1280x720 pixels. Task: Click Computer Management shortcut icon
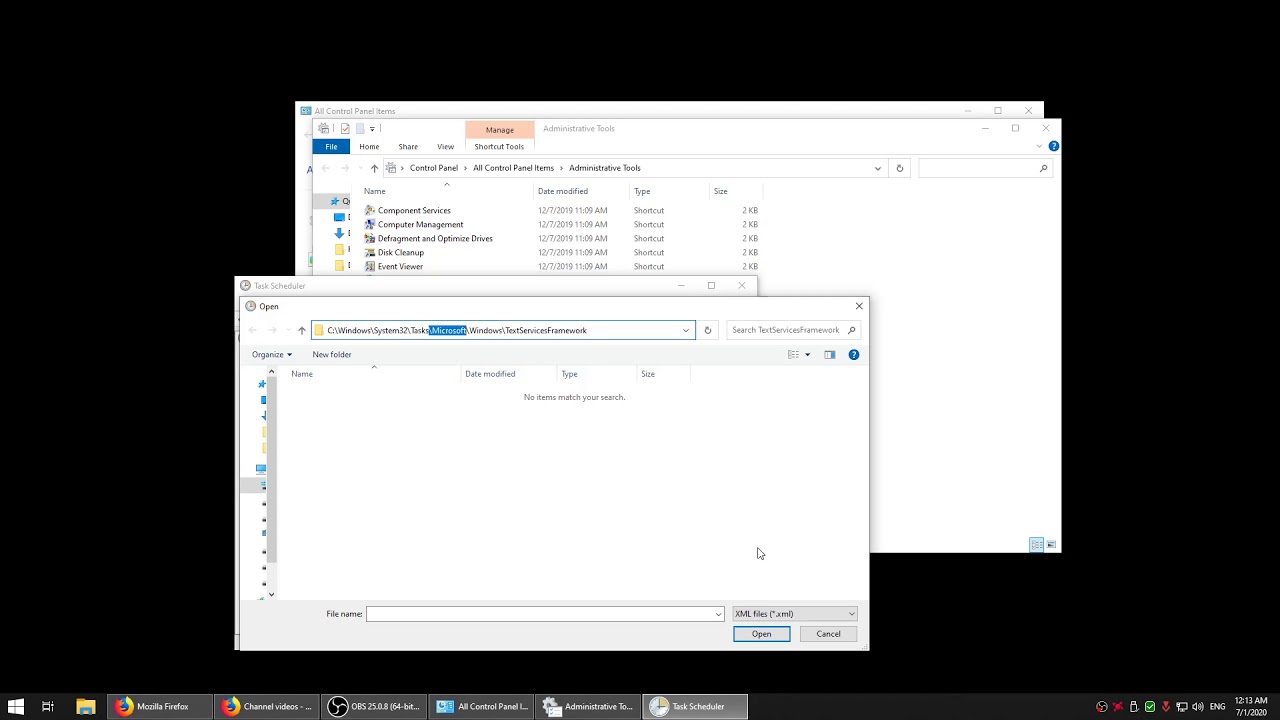[370, 224]
